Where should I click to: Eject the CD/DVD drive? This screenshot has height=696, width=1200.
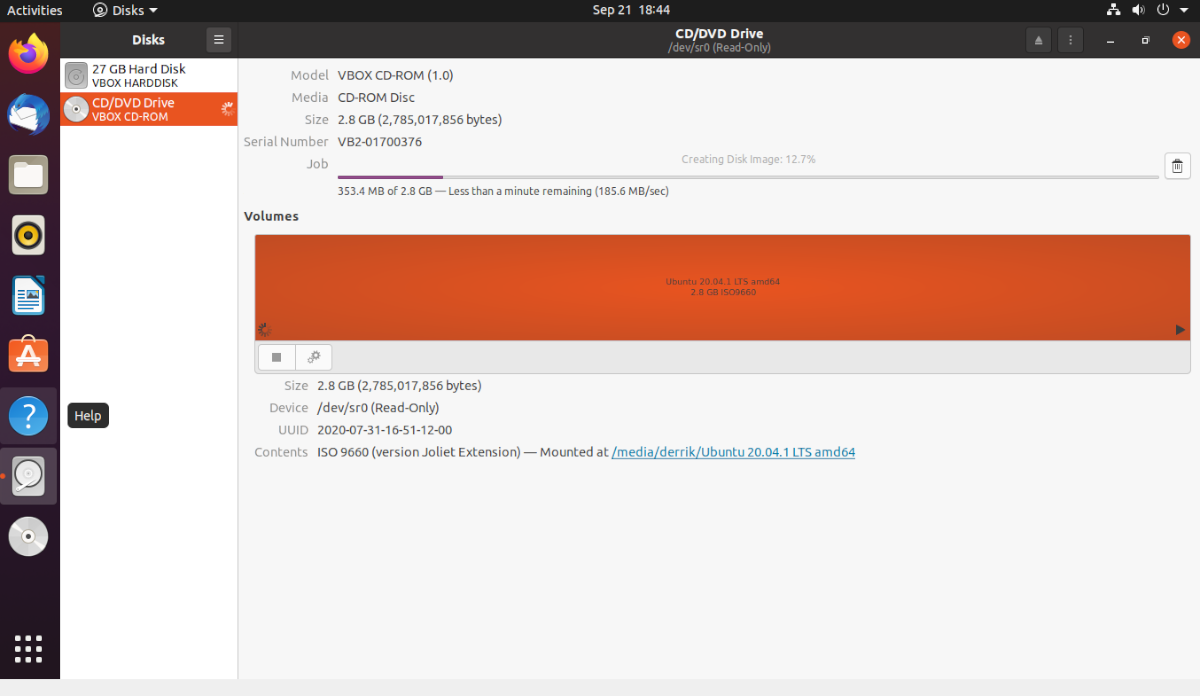point(1038,40)
